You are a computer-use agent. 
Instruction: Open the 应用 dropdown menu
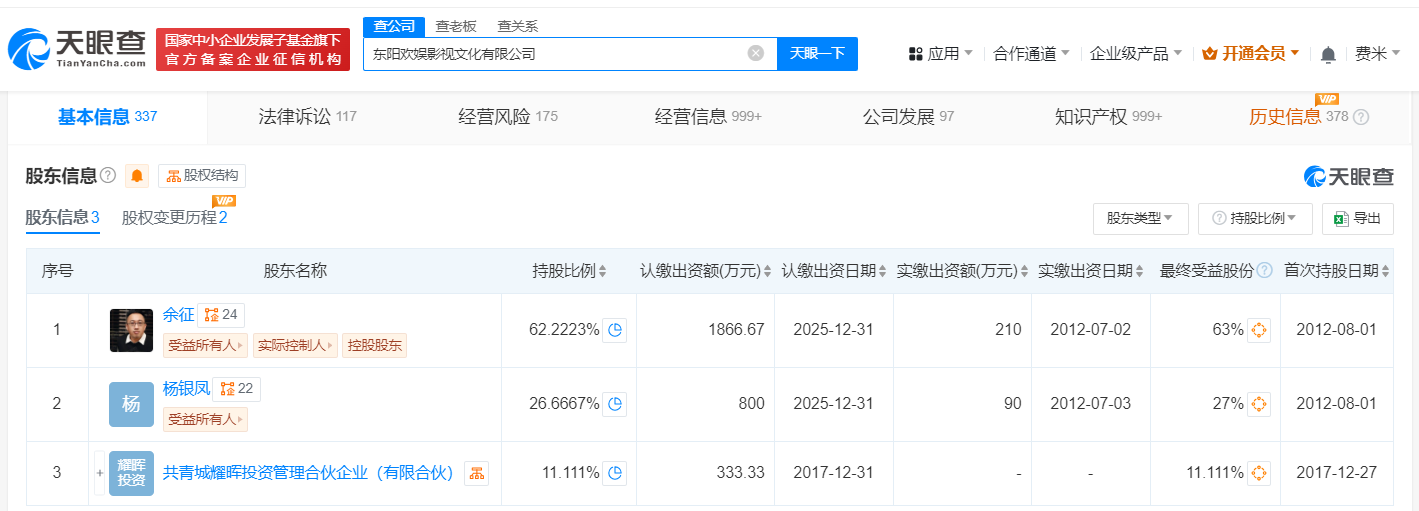[940, 54]
